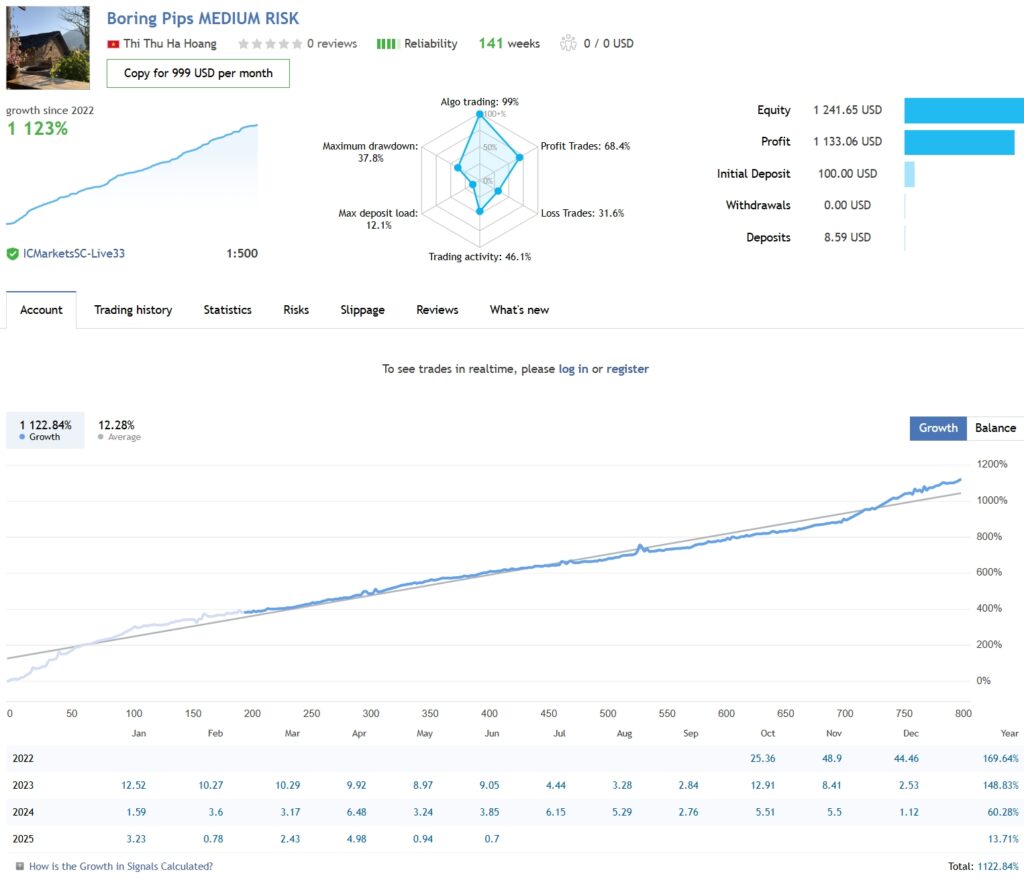
Task: Click the 2023 year total 148.83%
Action: (1000, 785)
